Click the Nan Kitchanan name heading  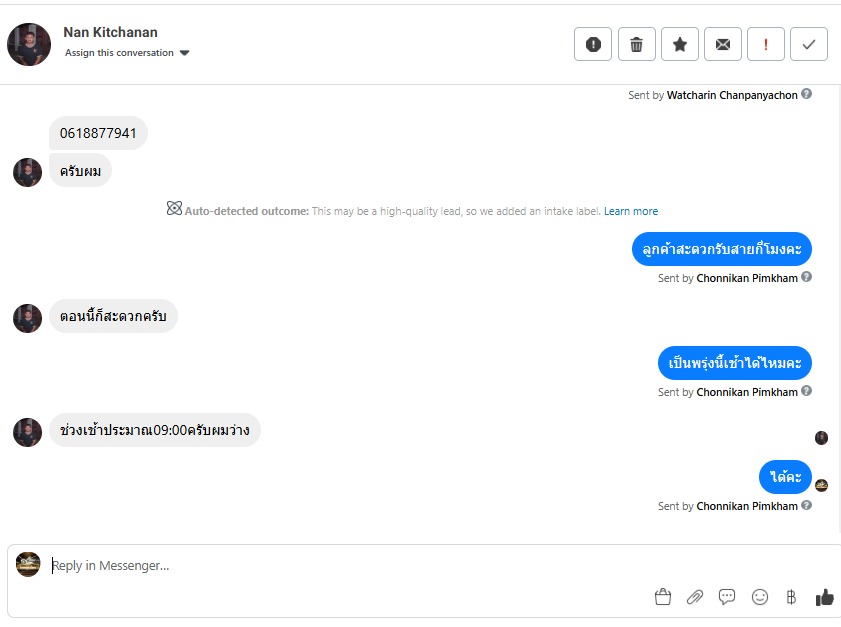(x=110, y=33)
